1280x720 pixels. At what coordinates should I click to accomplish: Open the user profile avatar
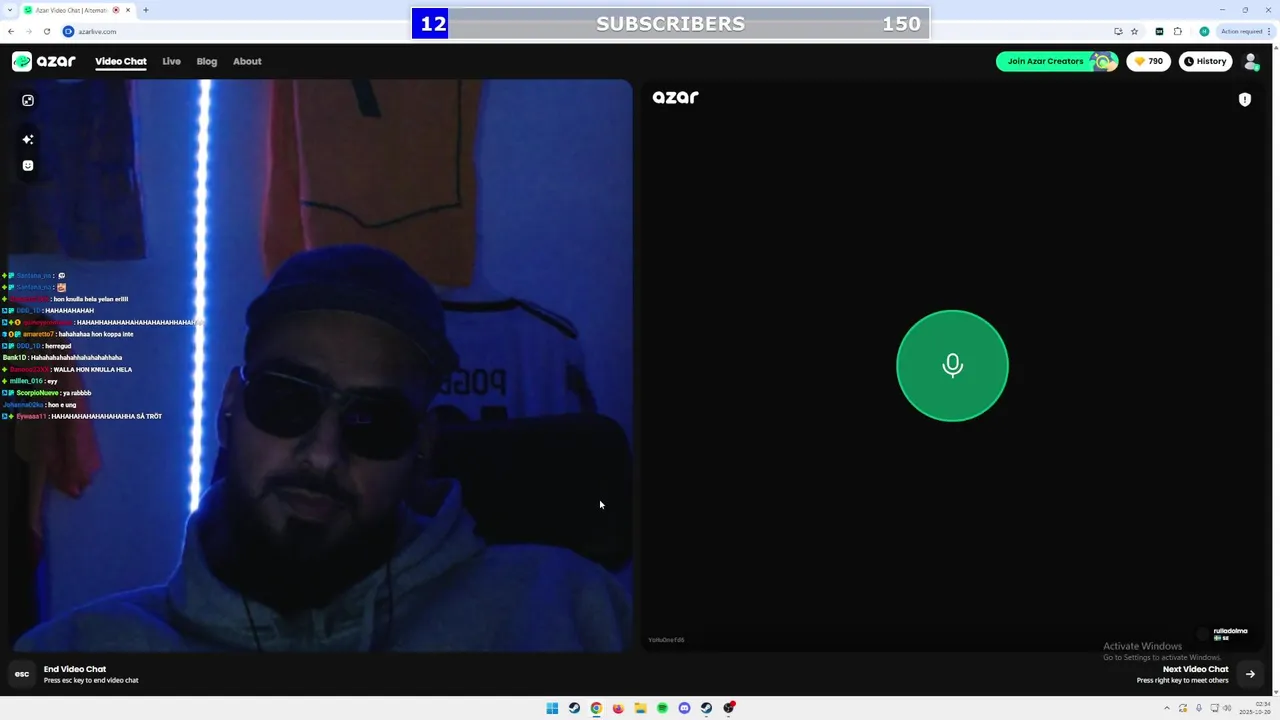click(1250, 62)
